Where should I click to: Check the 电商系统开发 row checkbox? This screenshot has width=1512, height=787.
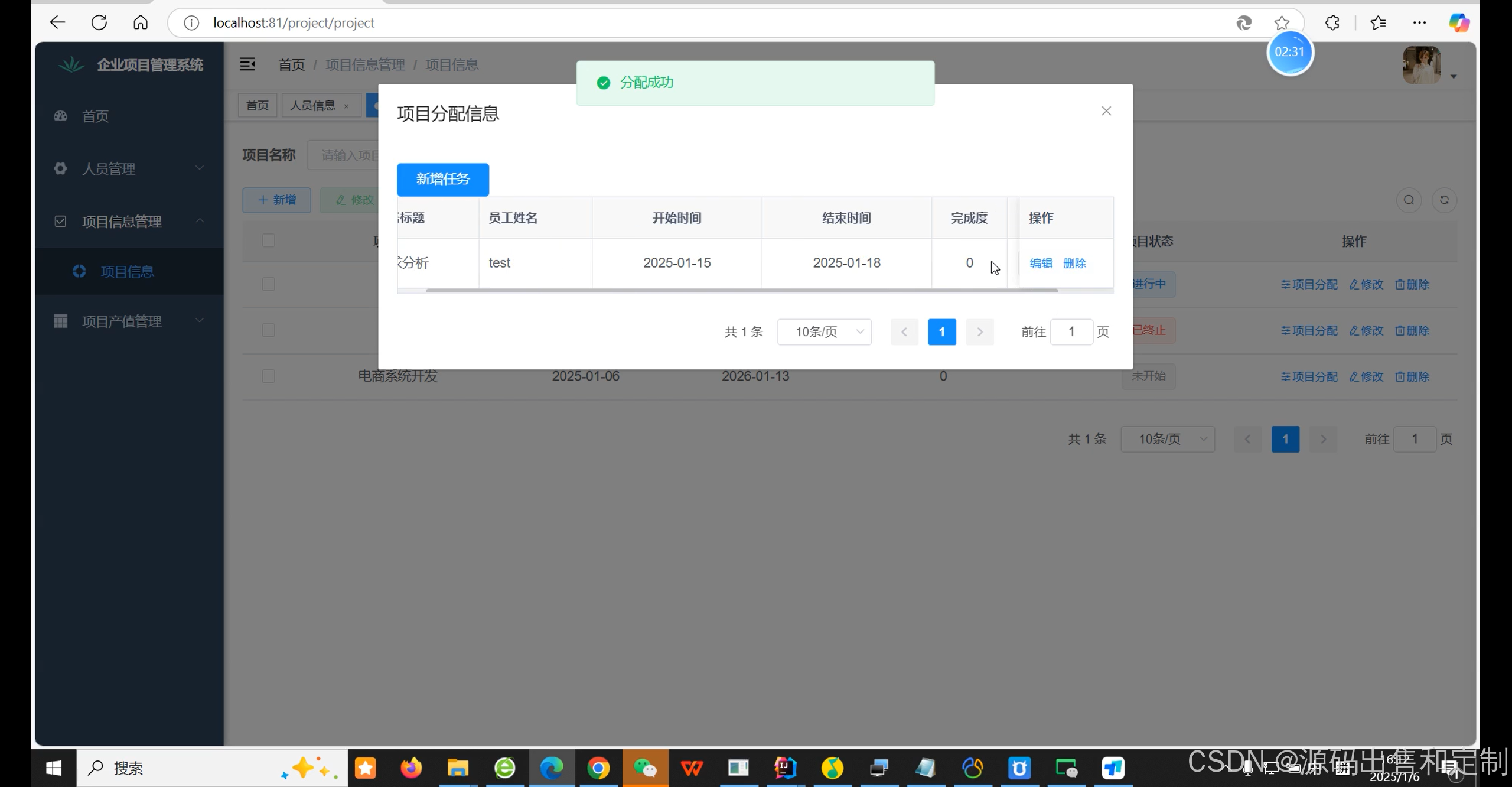268,376
